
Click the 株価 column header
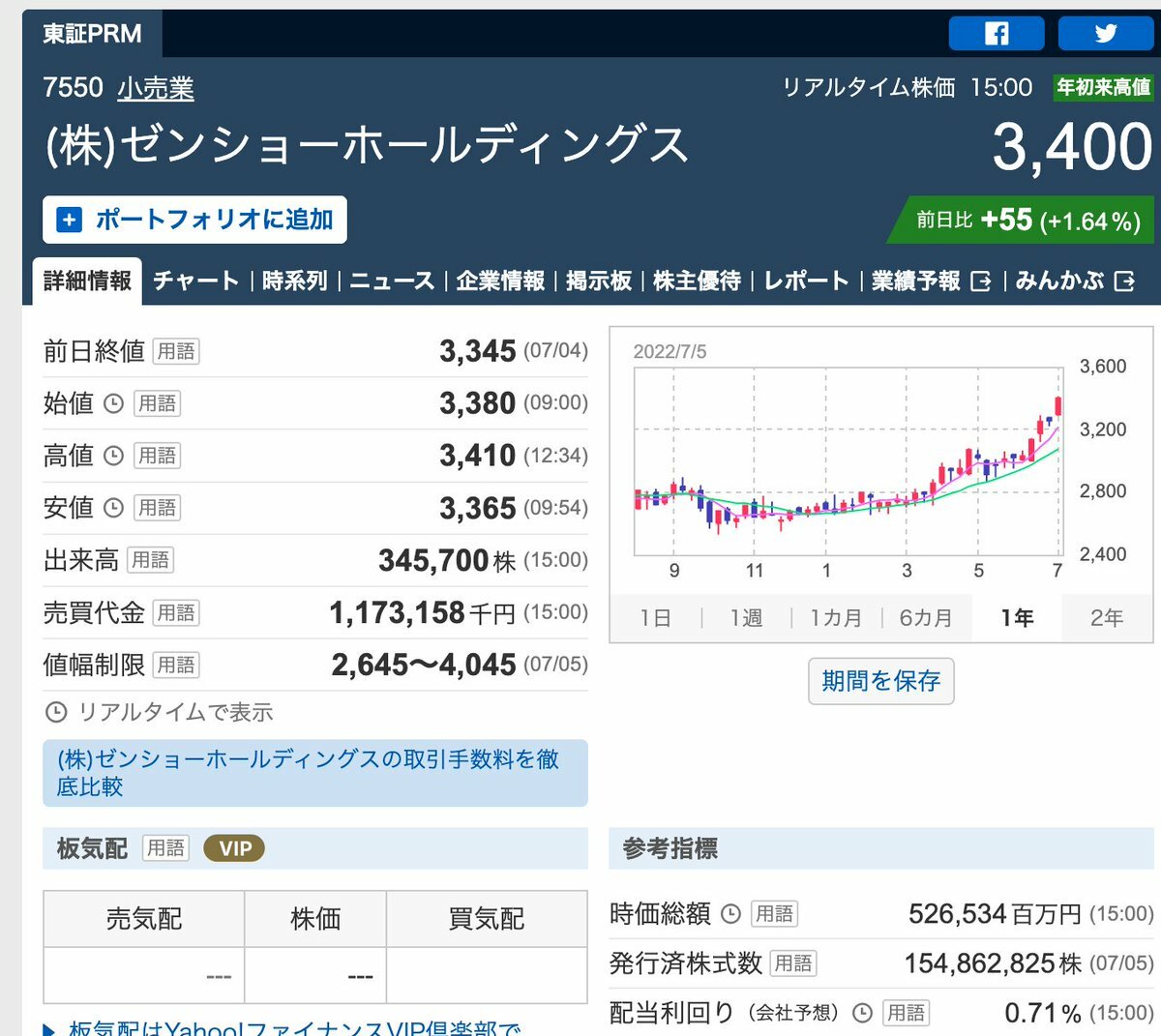(315, 919)
